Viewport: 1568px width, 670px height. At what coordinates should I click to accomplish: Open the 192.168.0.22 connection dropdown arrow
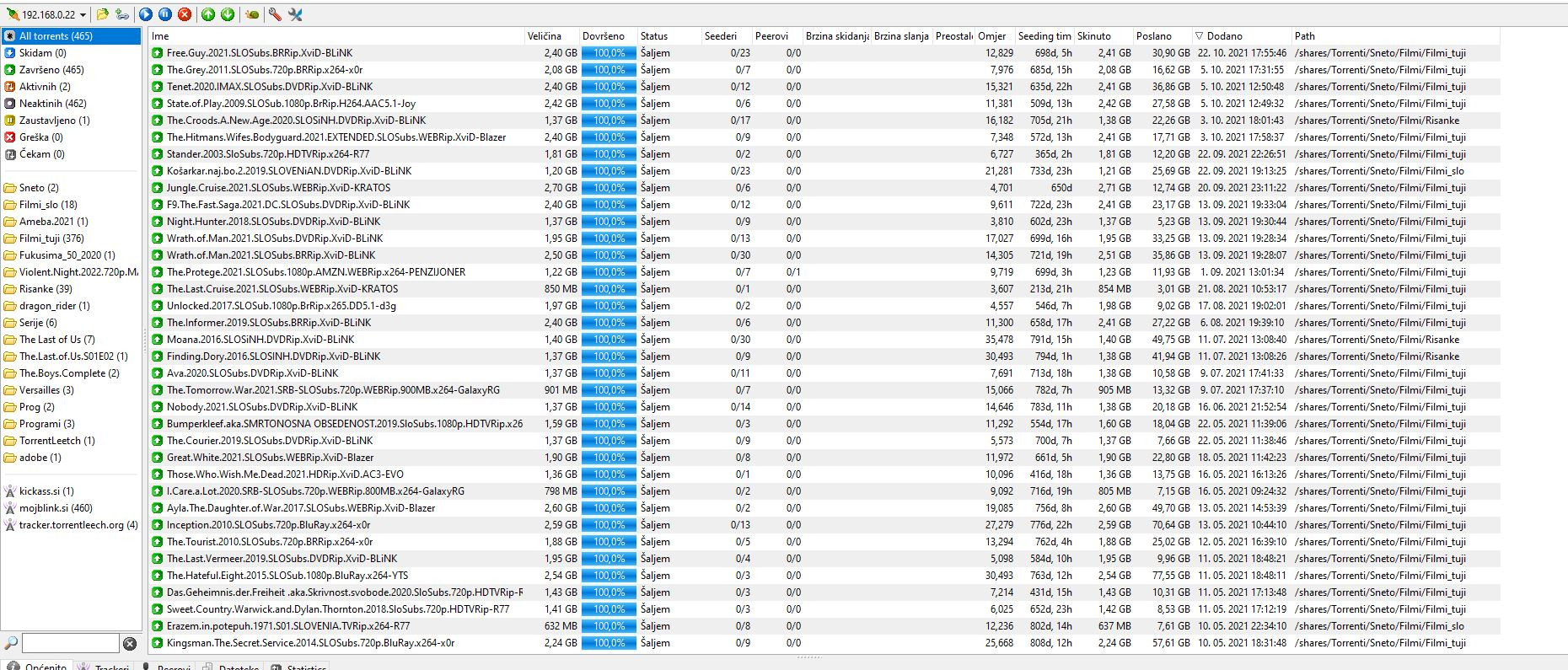pyautogui.click(x=82, y=14)
